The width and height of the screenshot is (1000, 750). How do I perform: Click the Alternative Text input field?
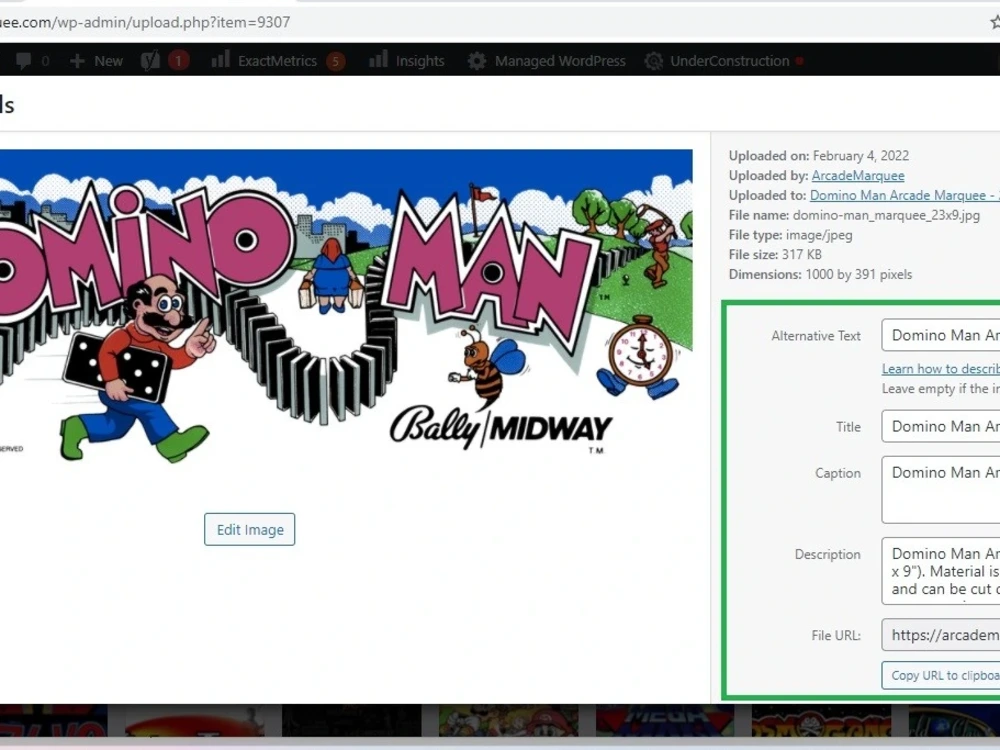tap(941, 335)
